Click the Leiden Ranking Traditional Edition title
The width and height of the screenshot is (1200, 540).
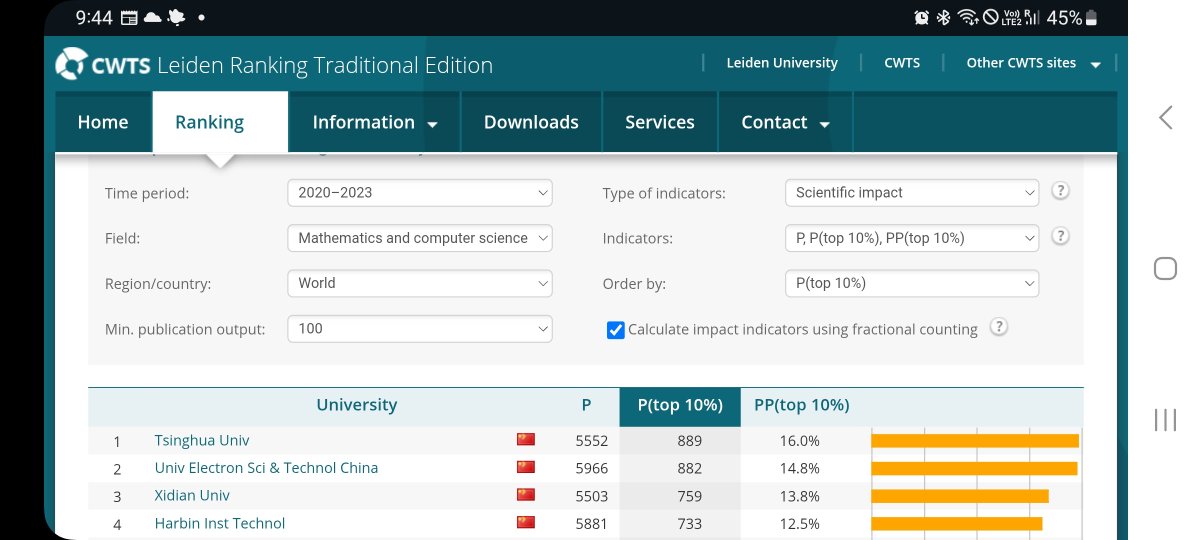(x=325, y=66)
